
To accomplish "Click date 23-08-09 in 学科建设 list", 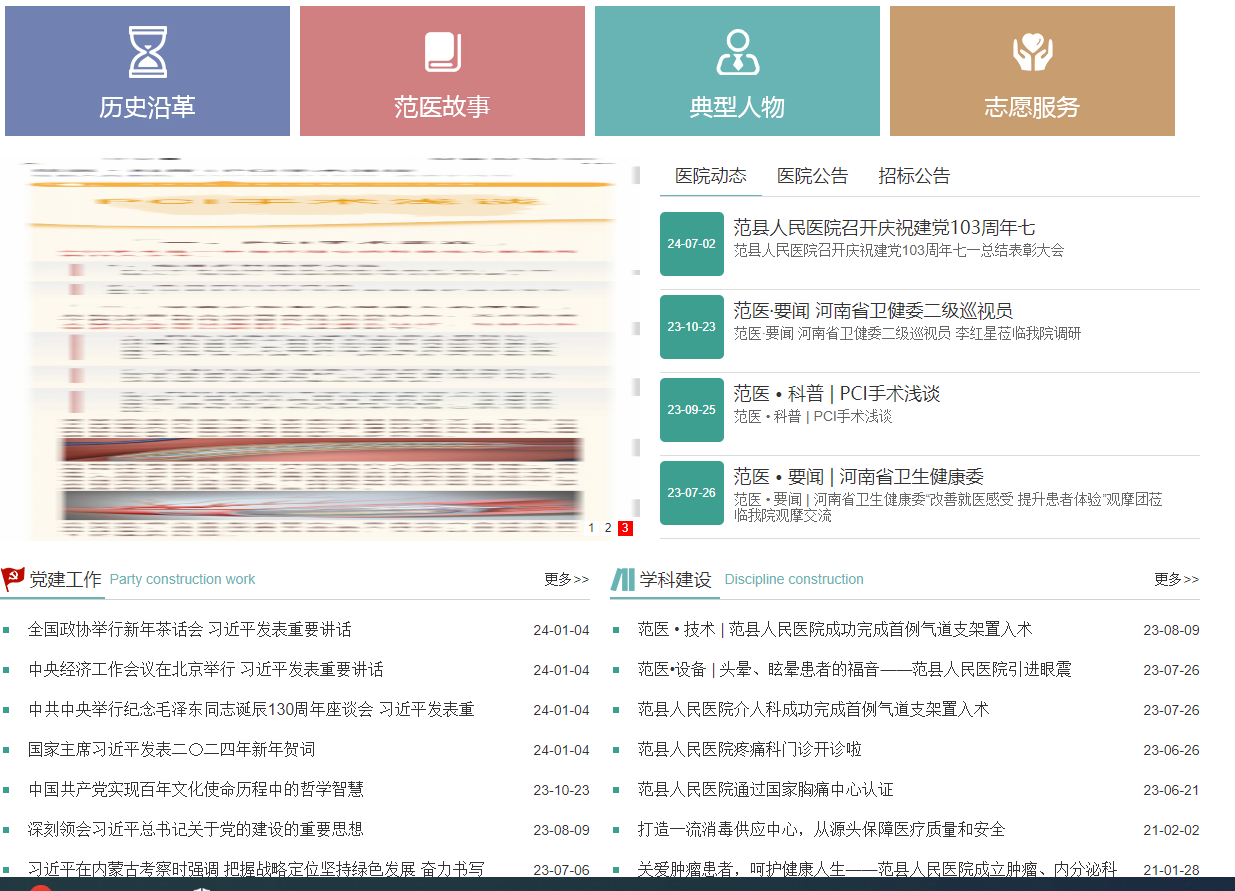I will tap(1171, 630).
